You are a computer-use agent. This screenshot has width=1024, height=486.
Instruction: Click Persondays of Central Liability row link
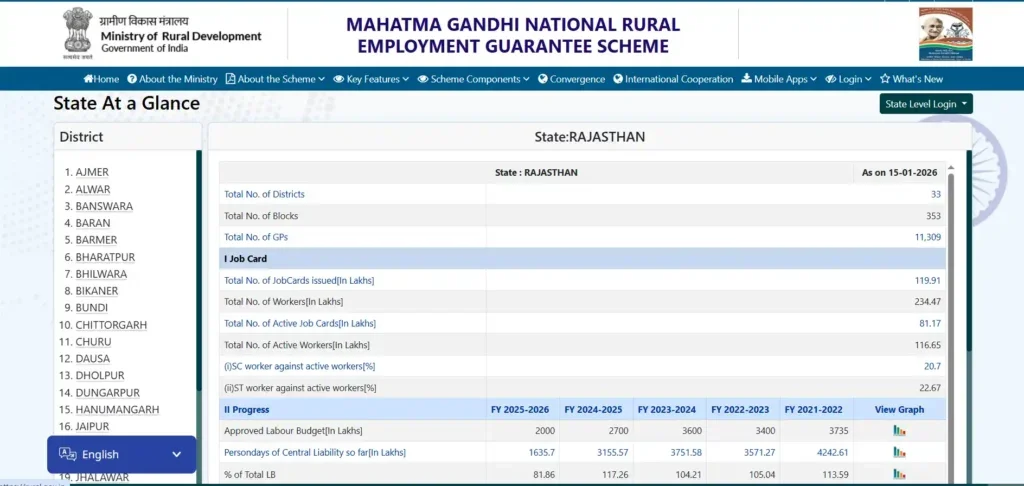[314, 452]
